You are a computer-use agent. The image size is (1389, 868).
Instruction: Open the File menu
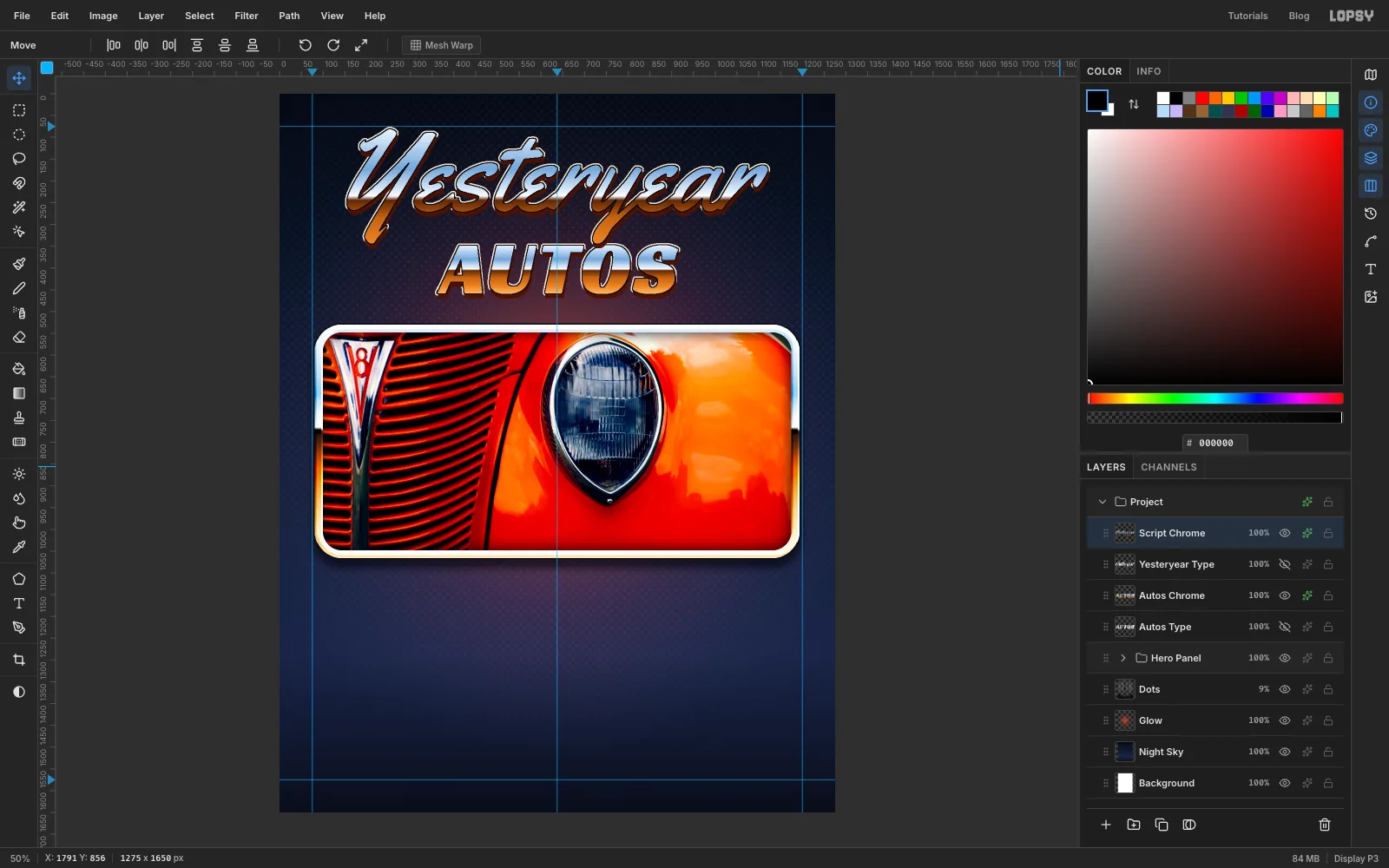click(x=22, y=16)
